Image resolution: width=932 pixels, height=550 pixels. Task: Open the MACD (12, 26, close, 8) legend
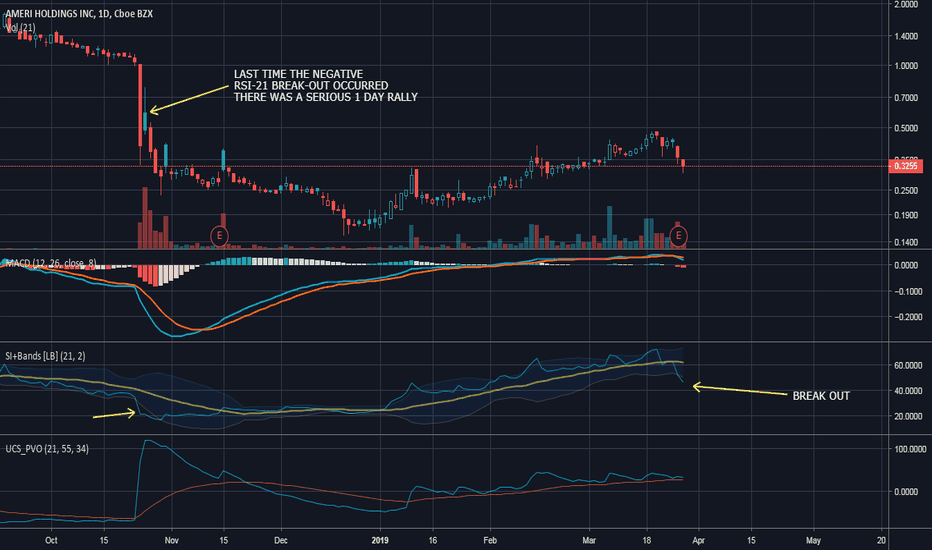(x=51, y=263)
